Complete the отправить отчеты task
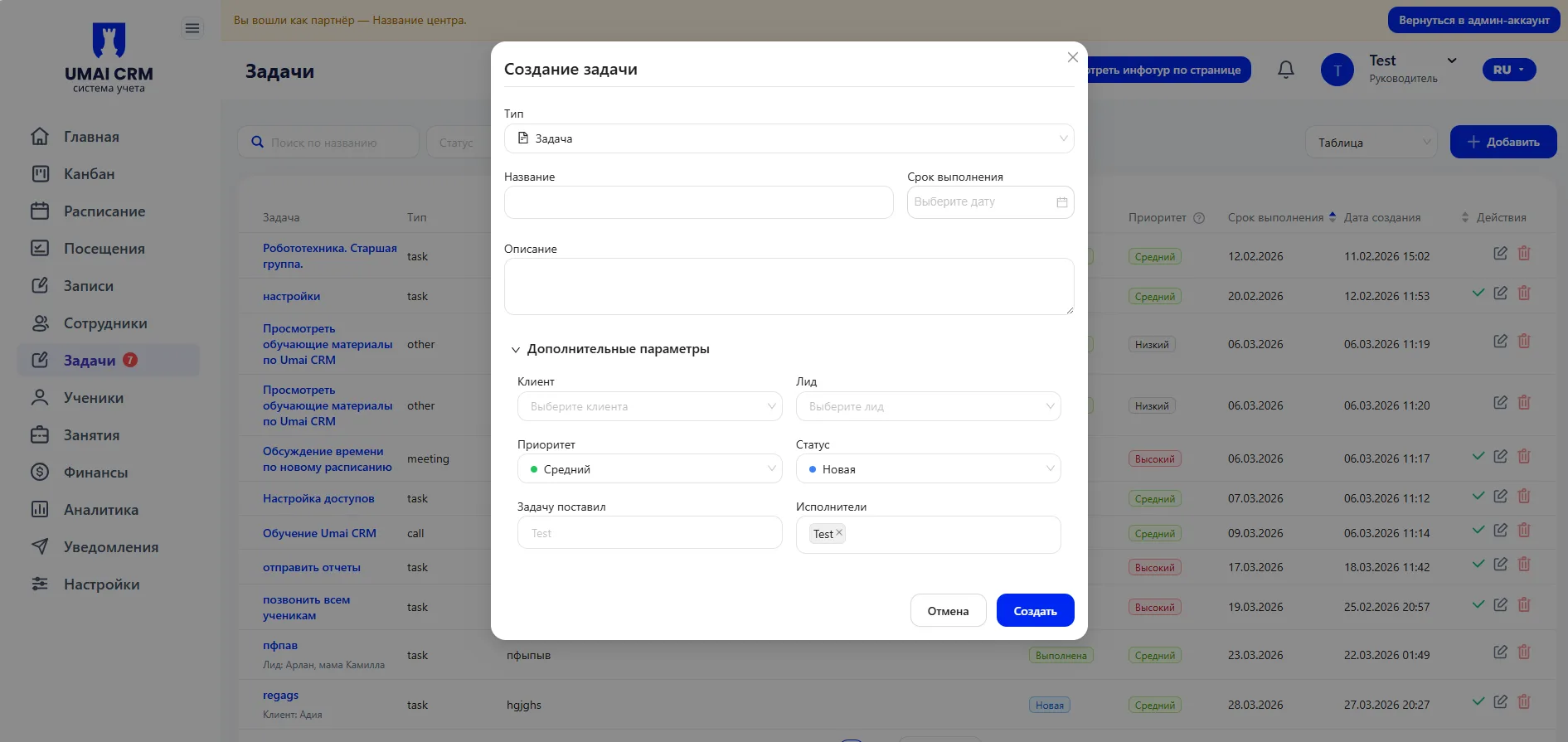 [1478, 564]
